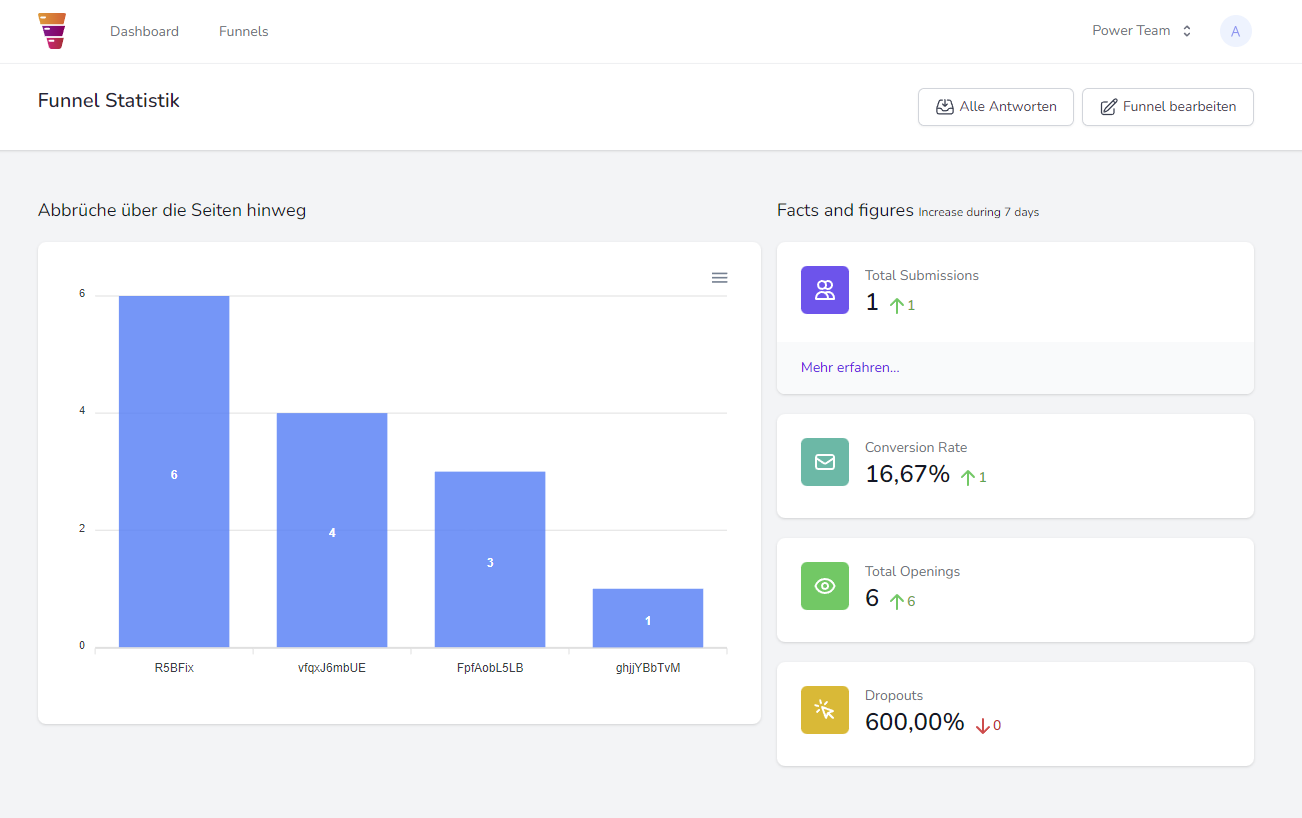
Task: Click the Funnel Statistik heading
Action: click(x=109, y=100)
